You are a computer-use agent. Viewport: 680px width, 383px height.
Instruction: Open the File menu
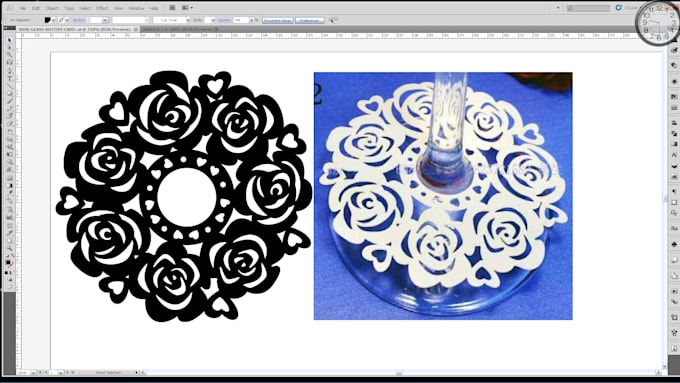click(x=23, y=8)
